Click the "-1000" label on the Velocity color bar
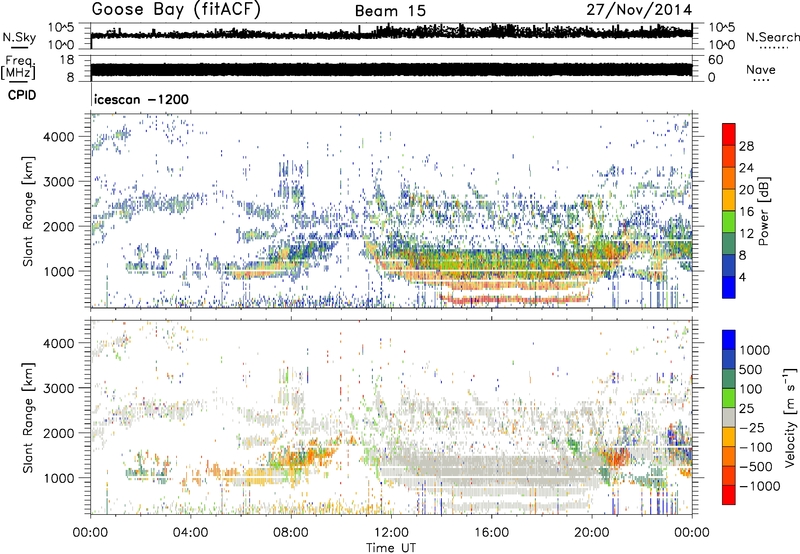This screenshot has height=554, width=800. pos(759,486)
